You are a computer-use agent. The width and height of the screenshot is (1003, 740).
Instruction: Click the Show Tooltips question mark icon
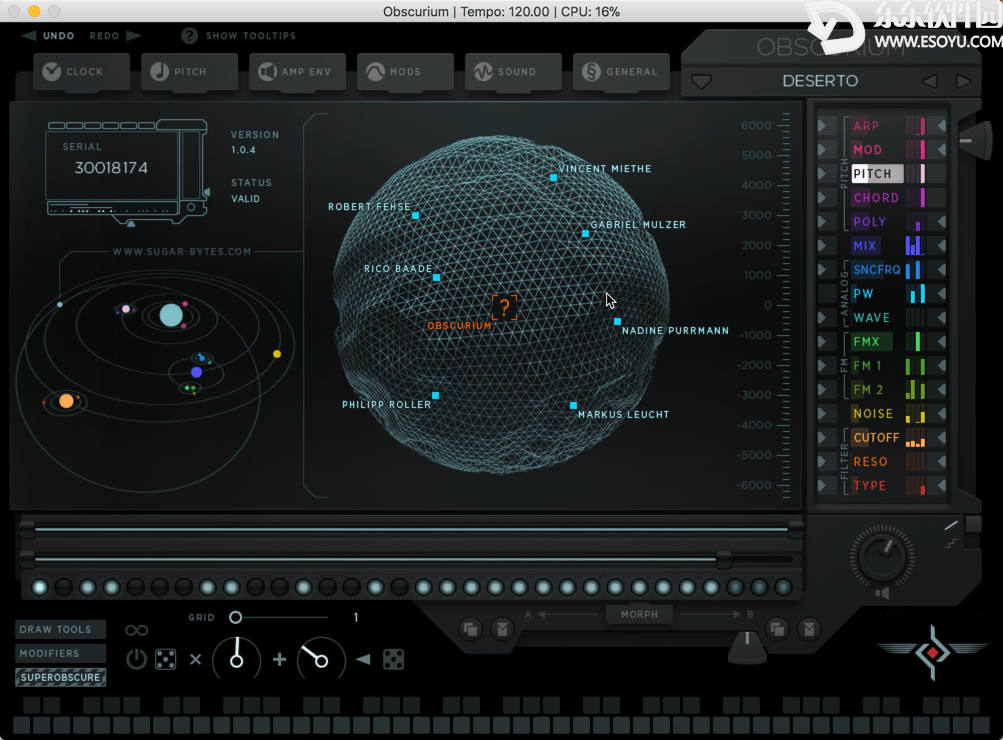click(189, 36)
